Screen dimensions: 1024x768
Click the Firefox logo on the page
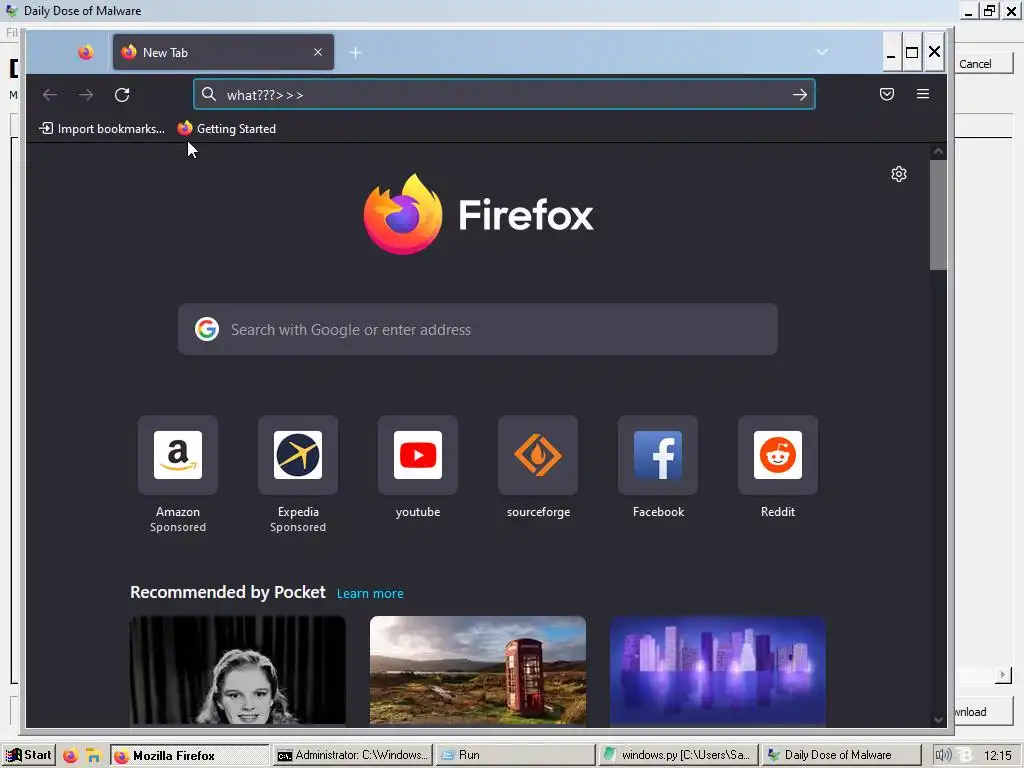click(x=478, y=214)
